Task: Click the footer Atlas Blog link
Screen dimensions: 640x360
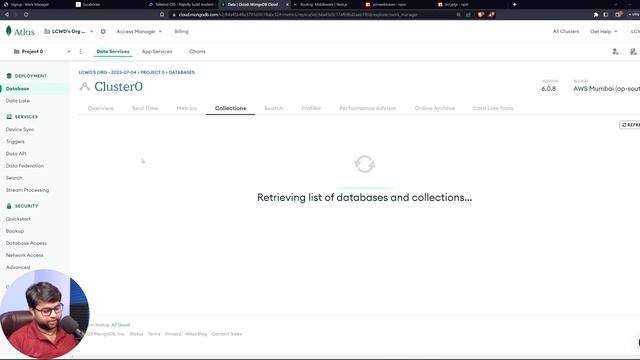Action: [196, 334]
